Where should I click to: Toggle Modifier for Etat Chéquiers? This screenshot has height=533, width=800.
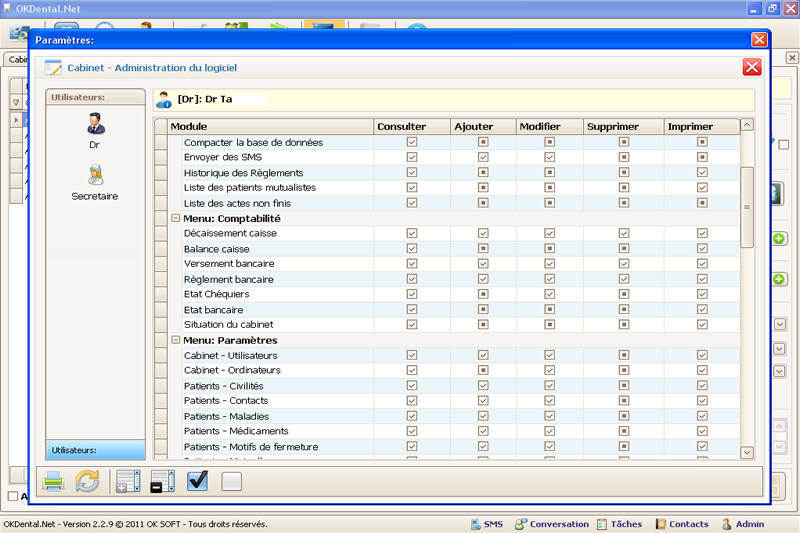tap(549, 294)
